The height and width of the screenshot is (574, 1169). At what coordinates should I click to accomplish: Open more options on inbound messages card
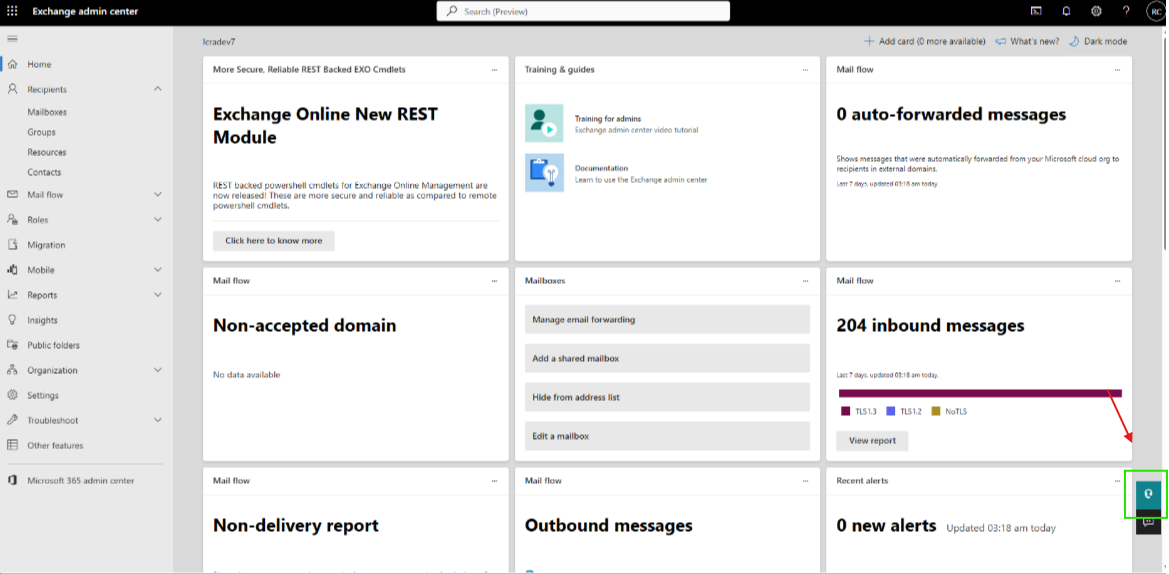point(1117,281)
